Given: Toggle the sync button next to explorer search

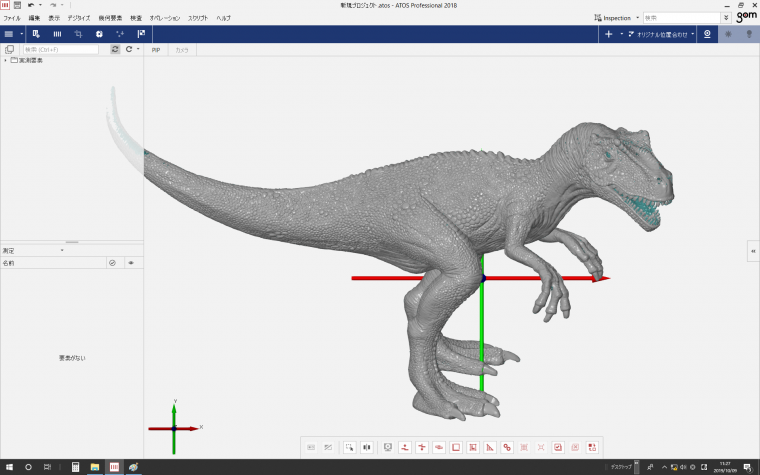Looking at the screenshot, I should (x=115, y=49).
